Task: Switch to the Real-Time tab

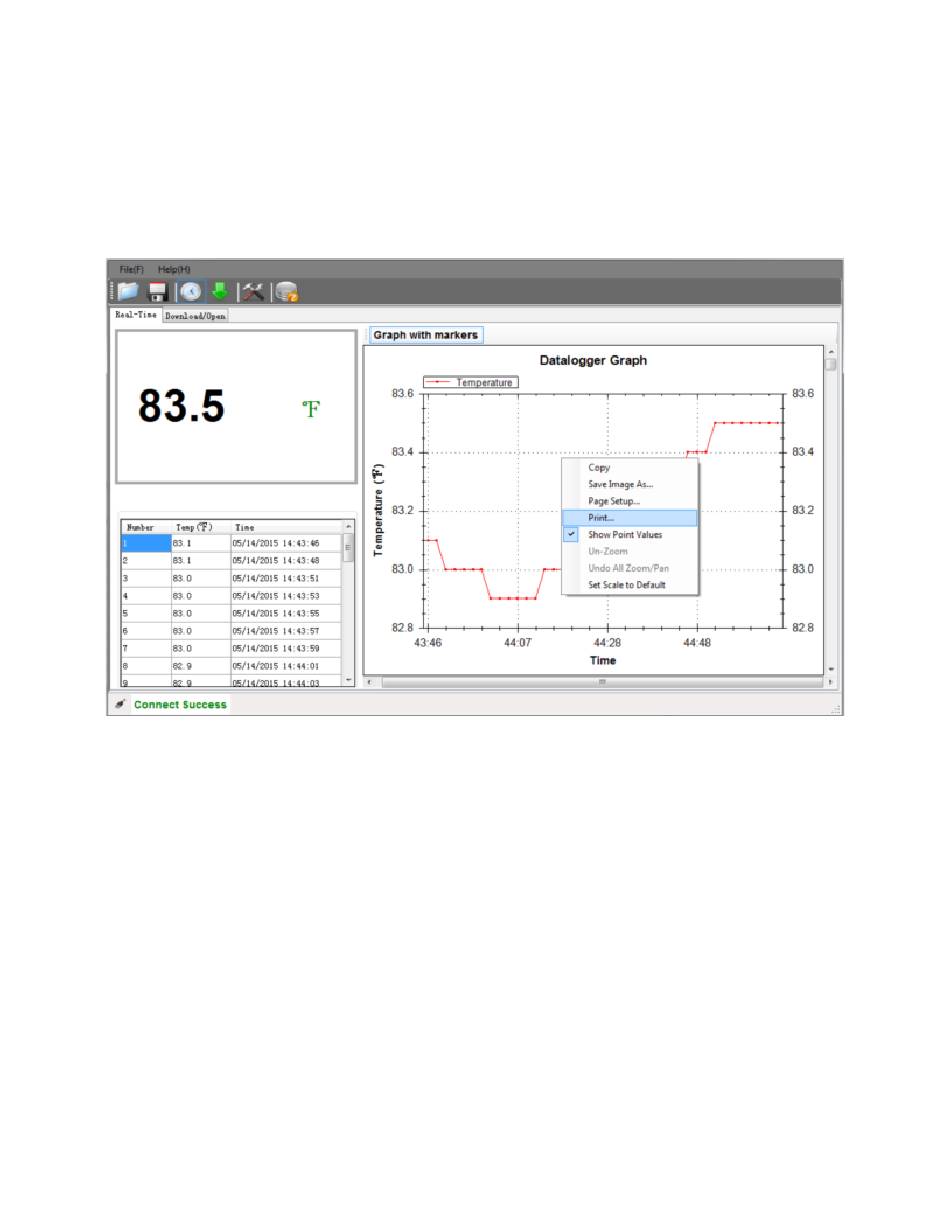Action: [135, 314]
